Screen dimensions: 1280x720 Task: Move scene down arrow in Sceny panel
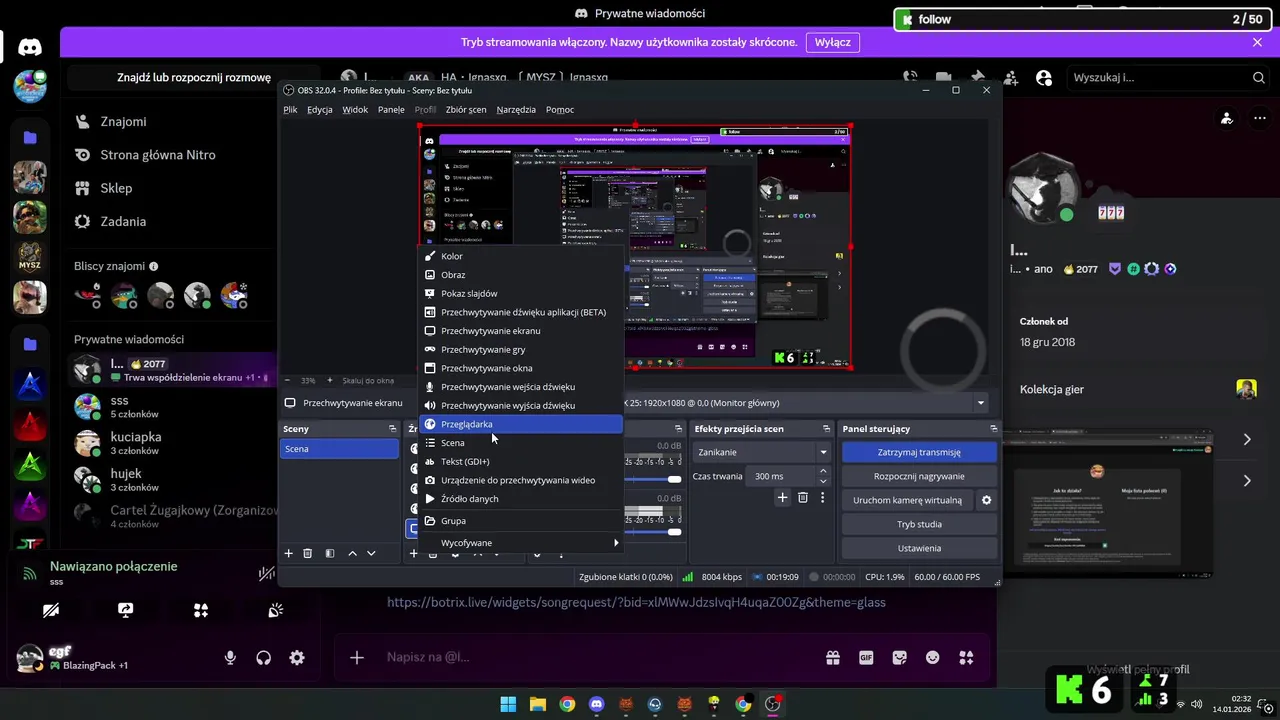coord(371,553)
